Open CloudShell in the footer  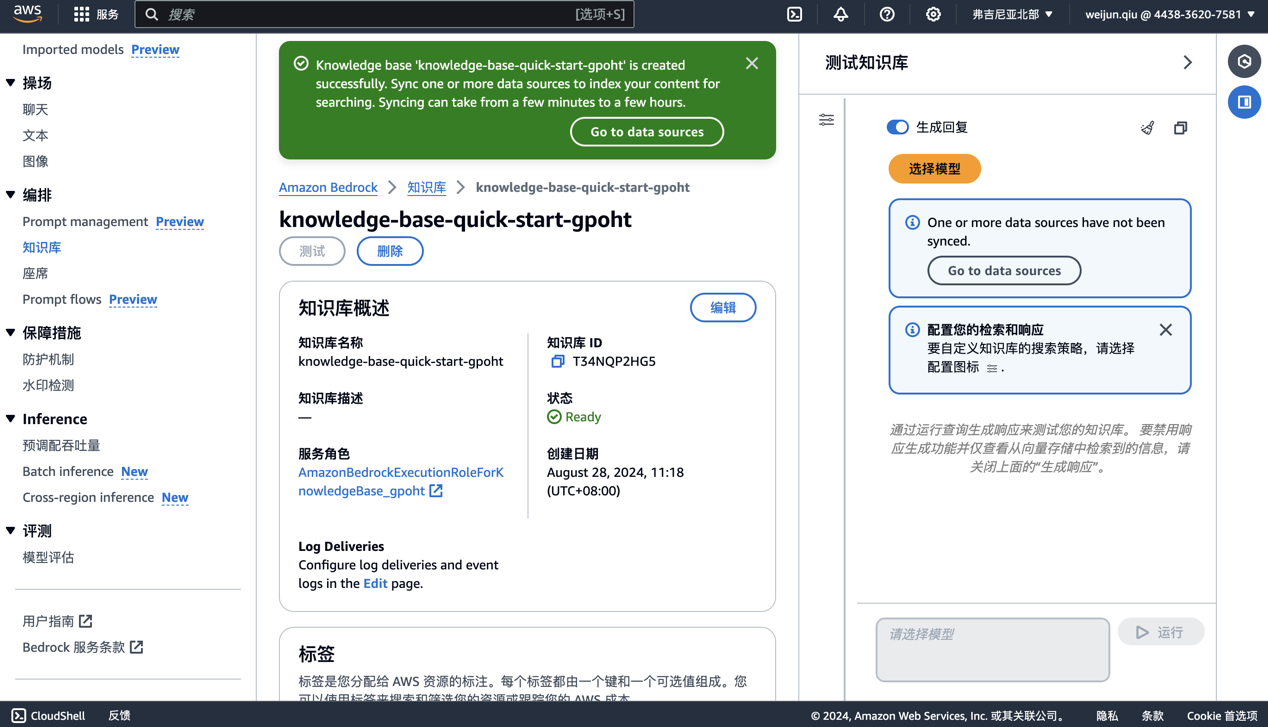[48, 715]
